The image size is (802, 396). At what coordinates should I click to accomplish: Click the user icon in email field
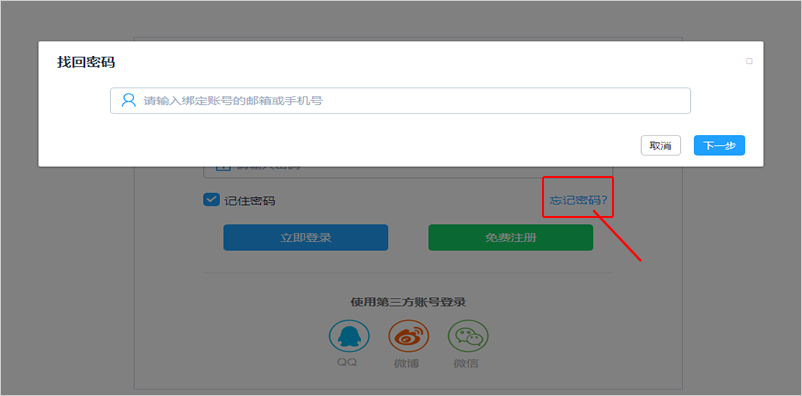pos(128,100)
